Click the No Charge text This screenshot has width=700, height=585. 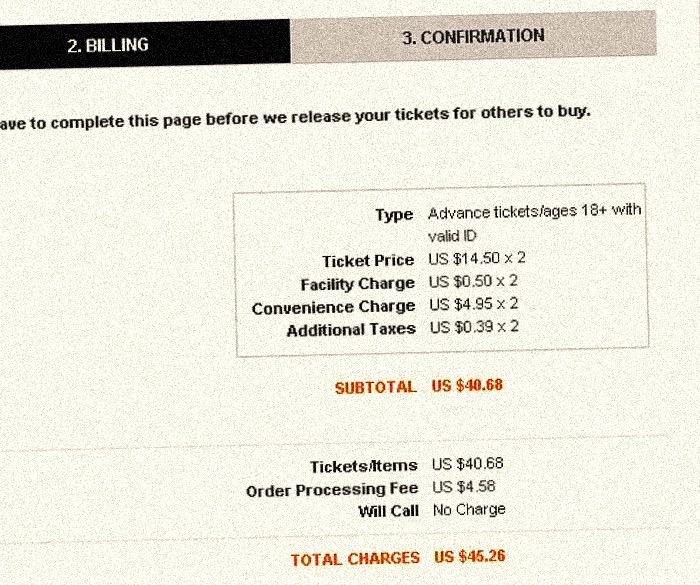[469, 510]
